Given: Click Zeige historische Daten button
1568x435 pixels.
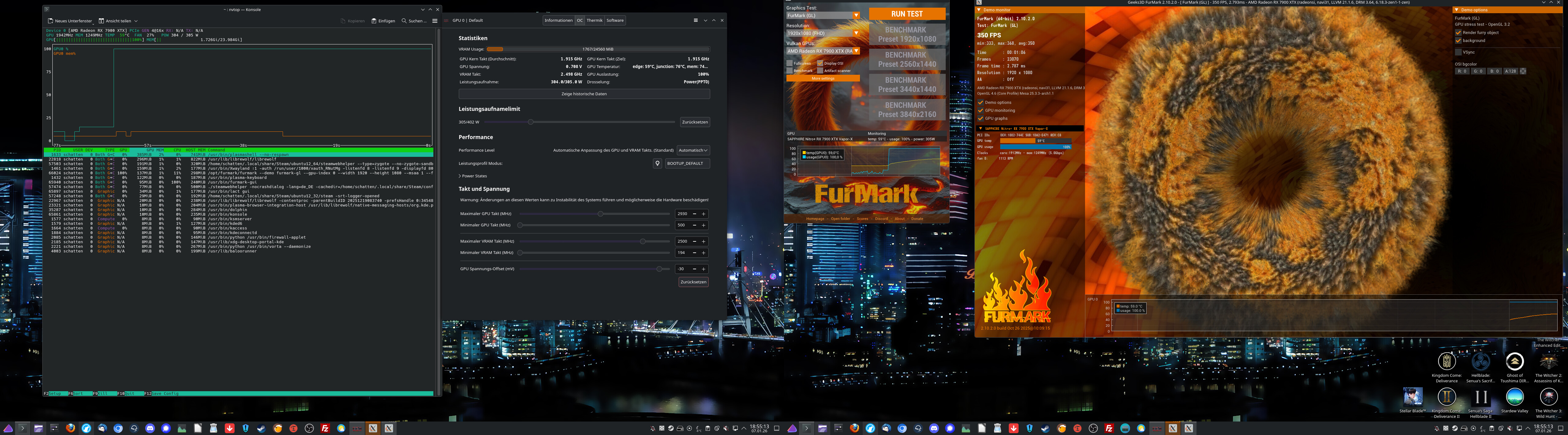Looking at the screenshot, I should [x=584, y=94].
